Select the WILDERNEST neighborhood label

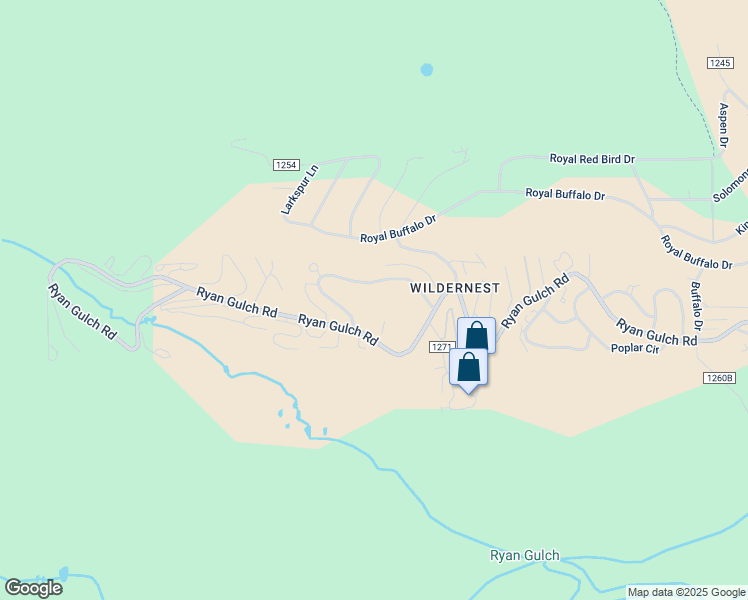point(455,288)
